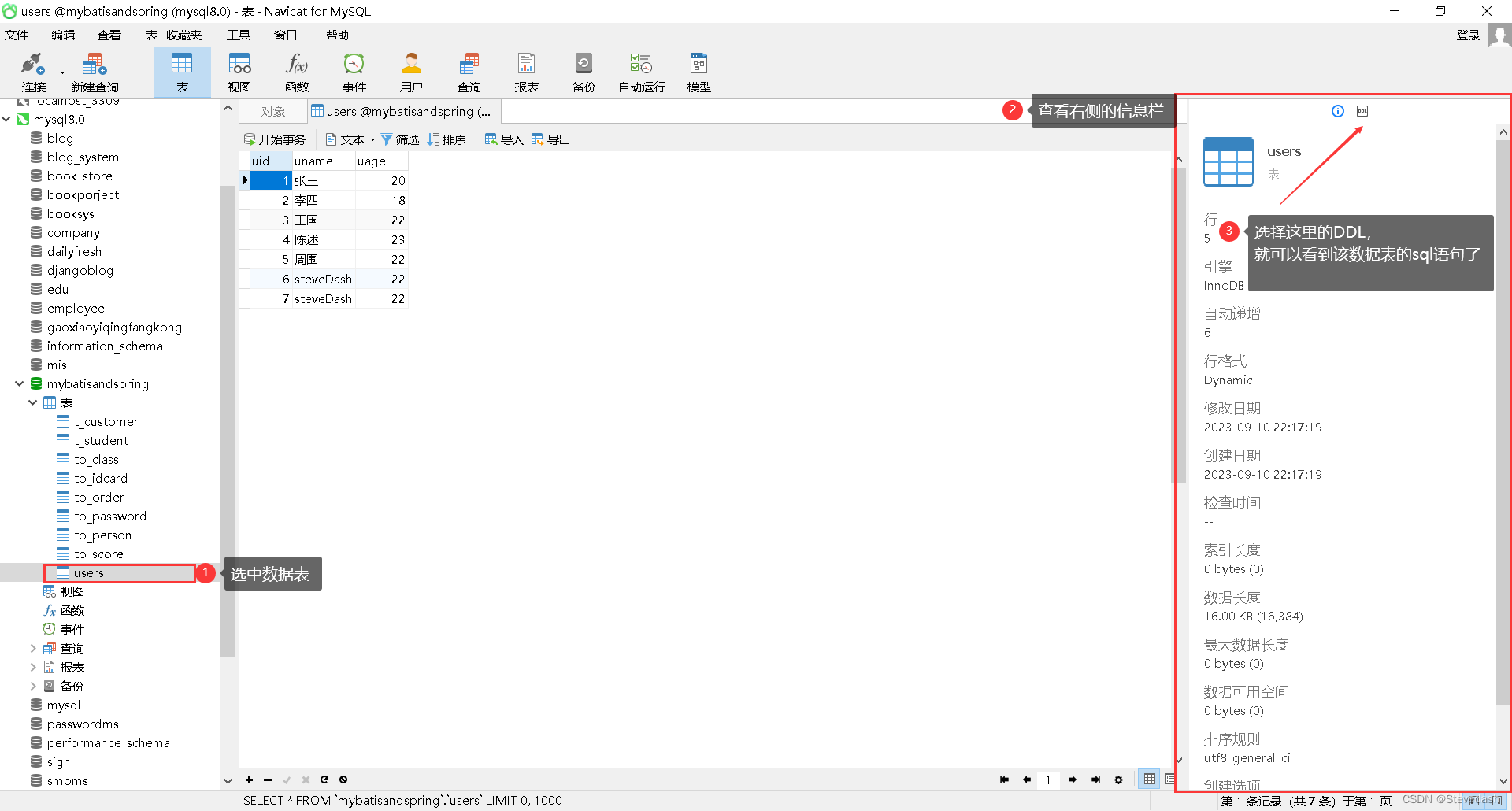Click the Login (登录) link
Screen dimensions: 1512x811
[x=1468, y=35]
